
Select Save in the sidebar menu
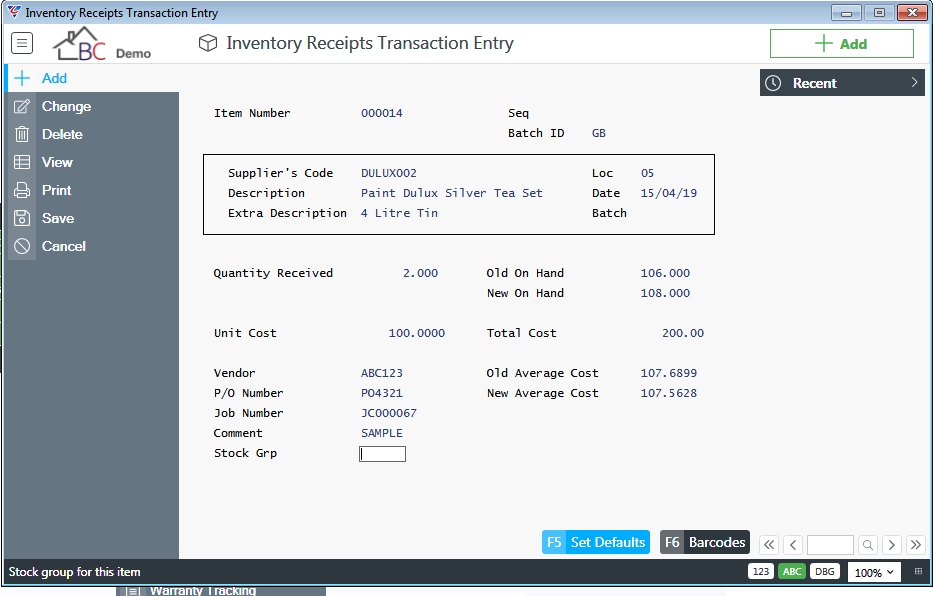click(92, 218)
